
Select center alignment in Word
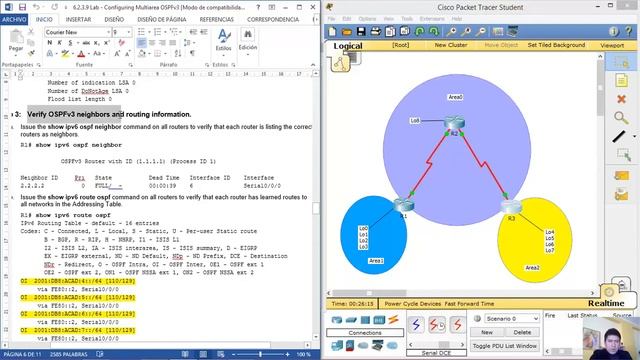[152, 43]
